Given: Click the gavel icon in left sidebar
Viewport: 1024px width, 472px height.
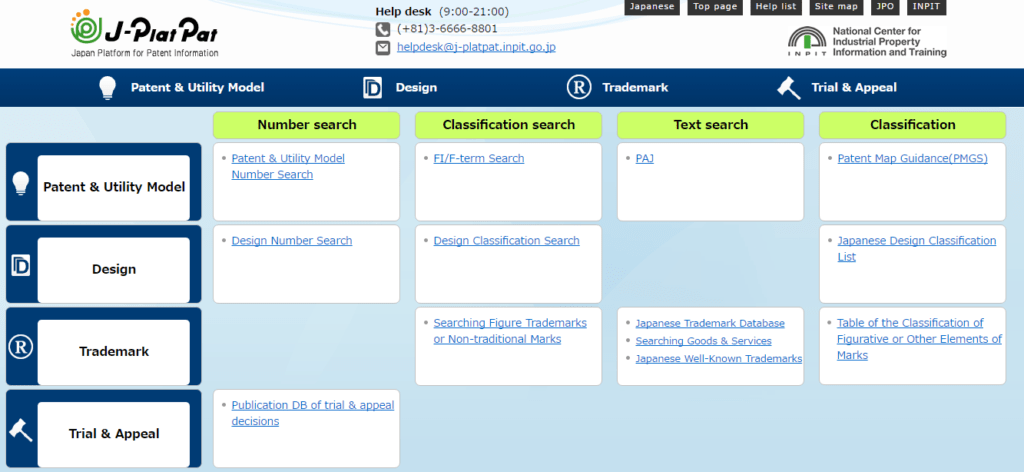Looking at the screenshot, I should tap(20, 430).
